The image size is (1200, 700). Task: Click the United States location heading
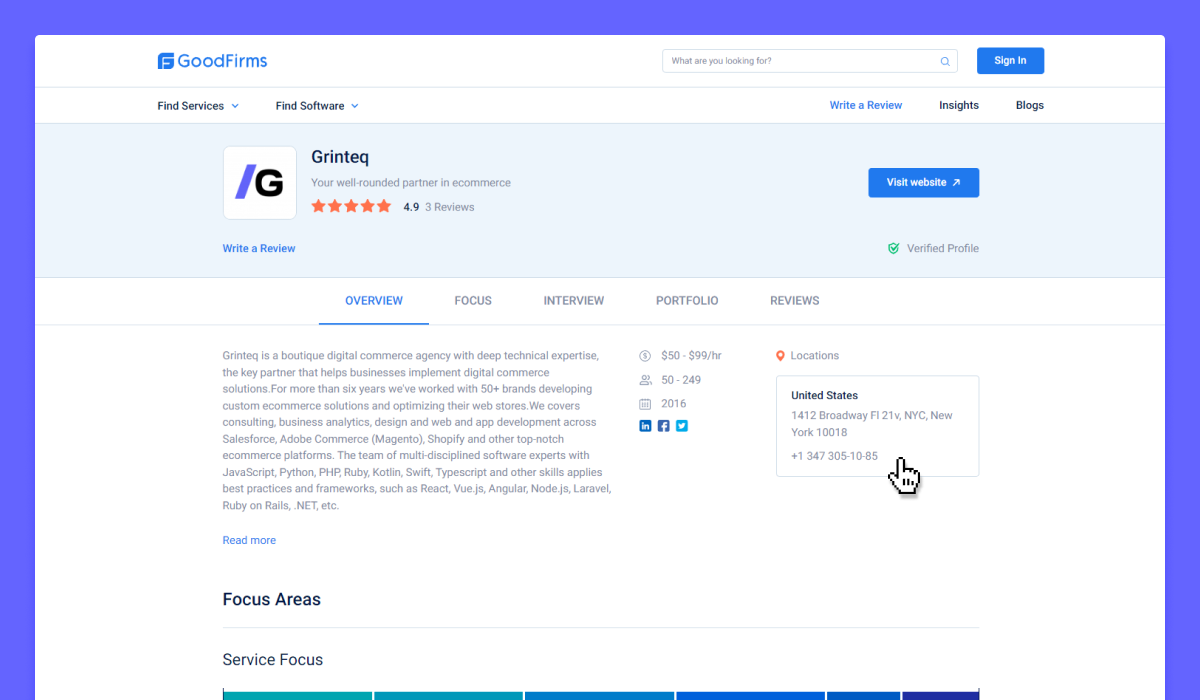825,396
